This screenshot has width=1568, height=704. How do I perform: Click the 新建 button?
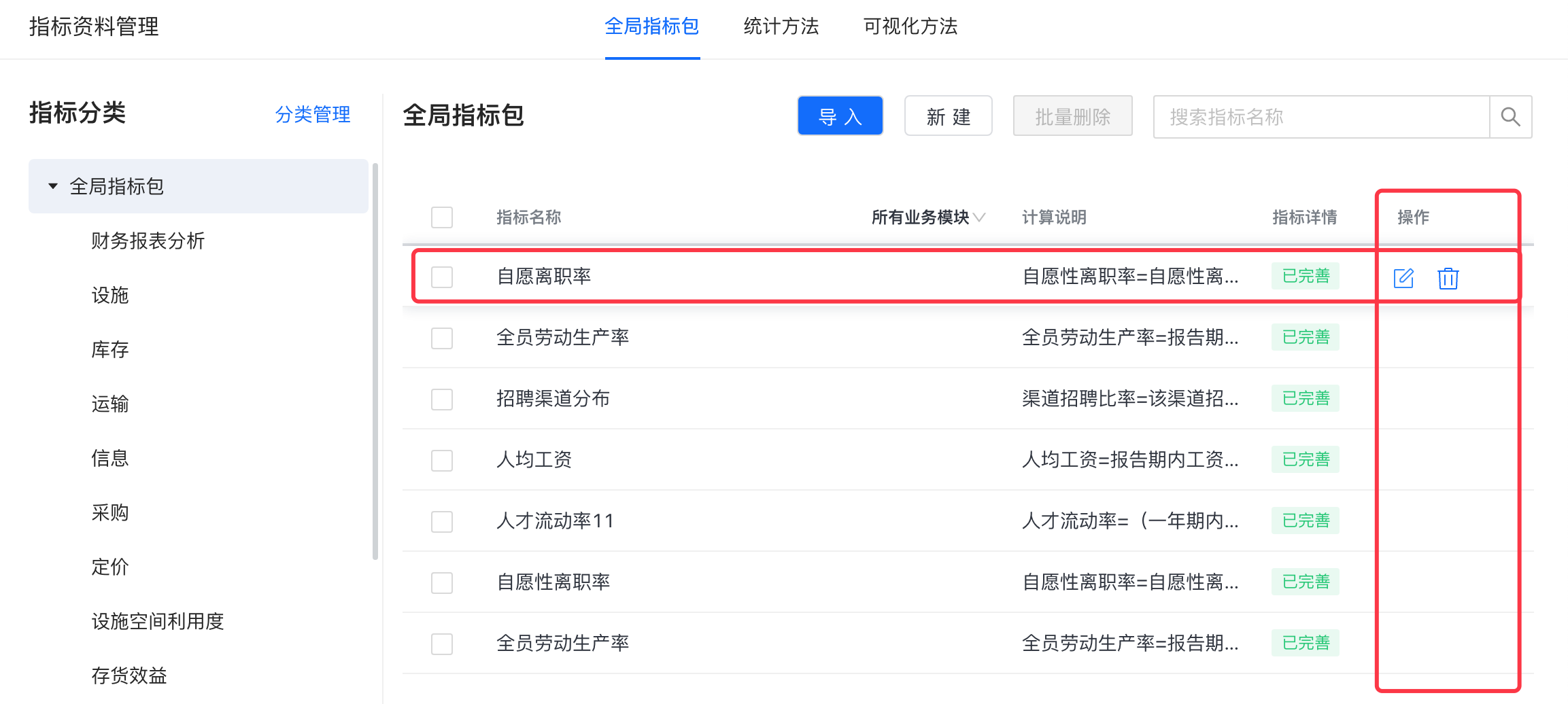point(949,116)
